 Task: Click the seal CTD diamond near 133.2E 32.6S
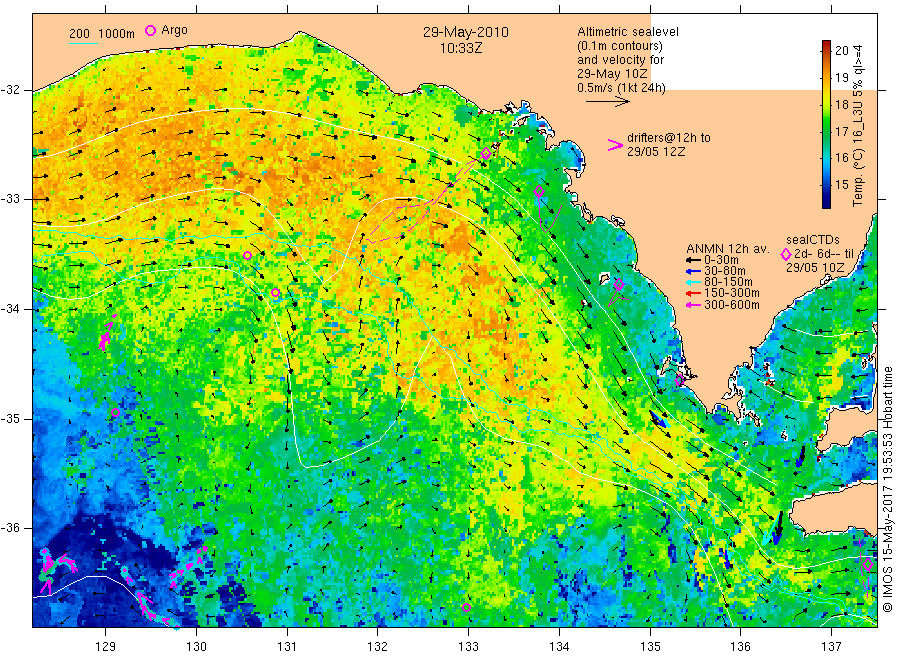[486, 153]
